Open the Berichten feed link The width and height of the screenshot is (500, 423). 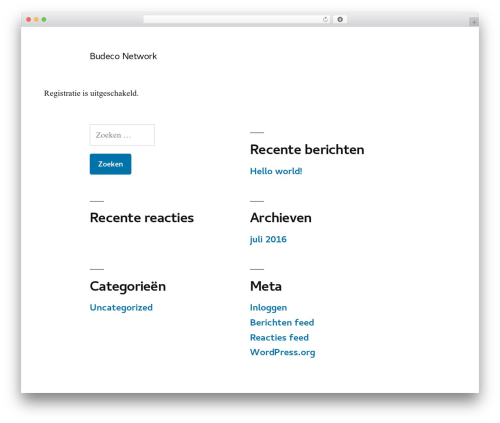pyautogui.click(x=282, y=322)
